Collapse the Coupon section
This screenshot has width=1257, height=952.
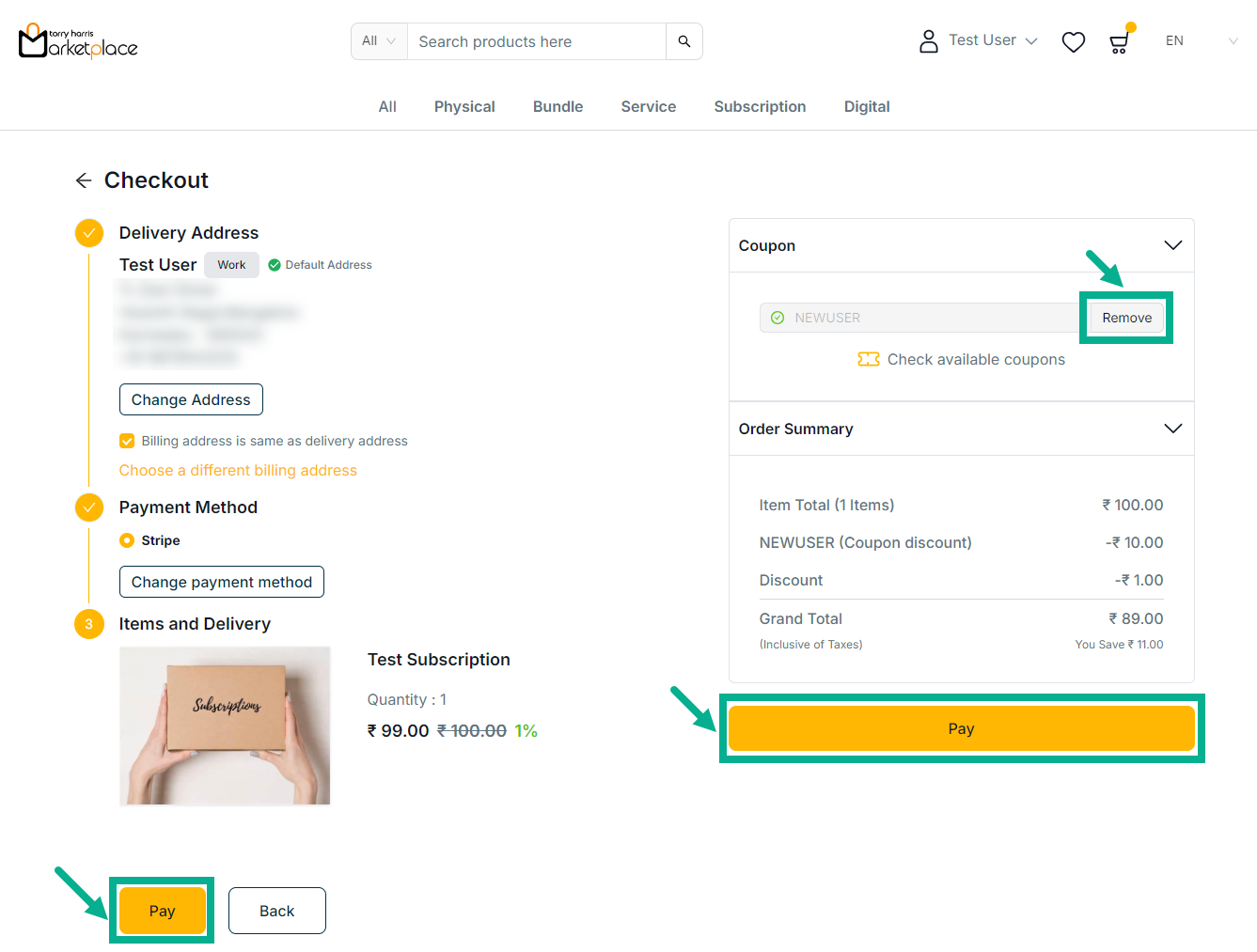[x=1172, y=245]
